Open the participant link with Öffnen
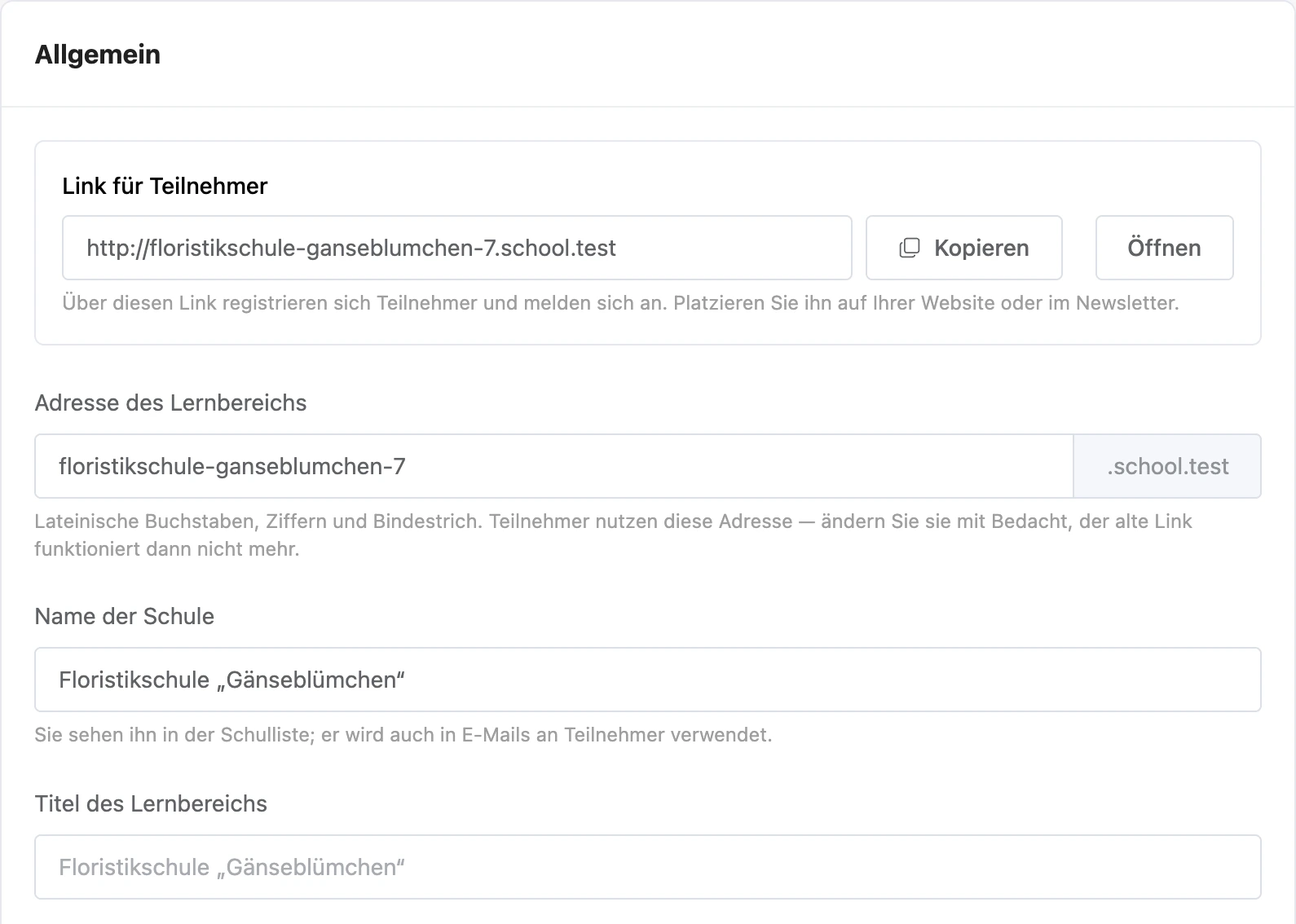Screen dimensions: 1296x924 1164,248
